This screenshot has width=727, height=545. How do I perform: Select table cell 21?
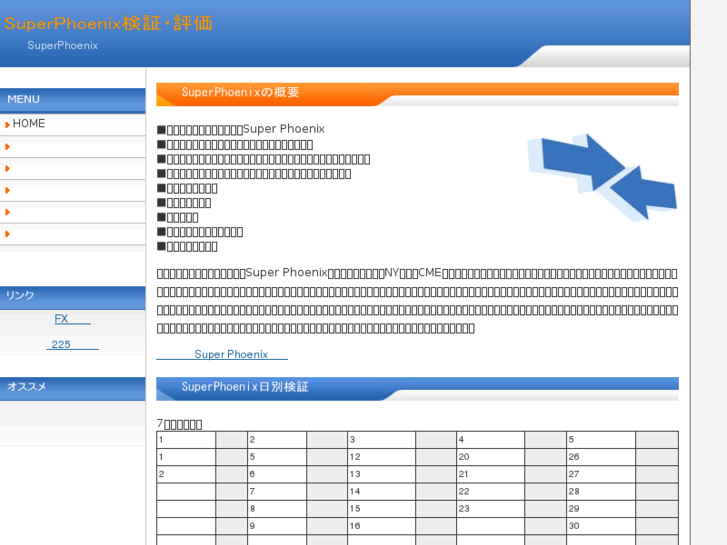491,474
